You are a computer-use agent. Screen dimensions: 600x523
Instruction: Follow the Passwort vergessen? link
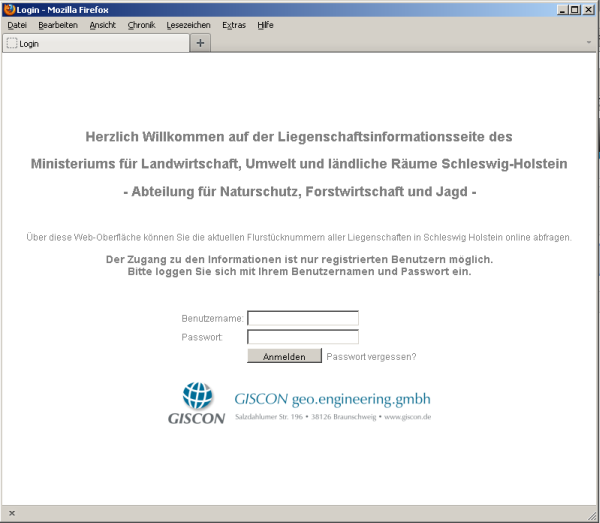click(x=371, y=356)
